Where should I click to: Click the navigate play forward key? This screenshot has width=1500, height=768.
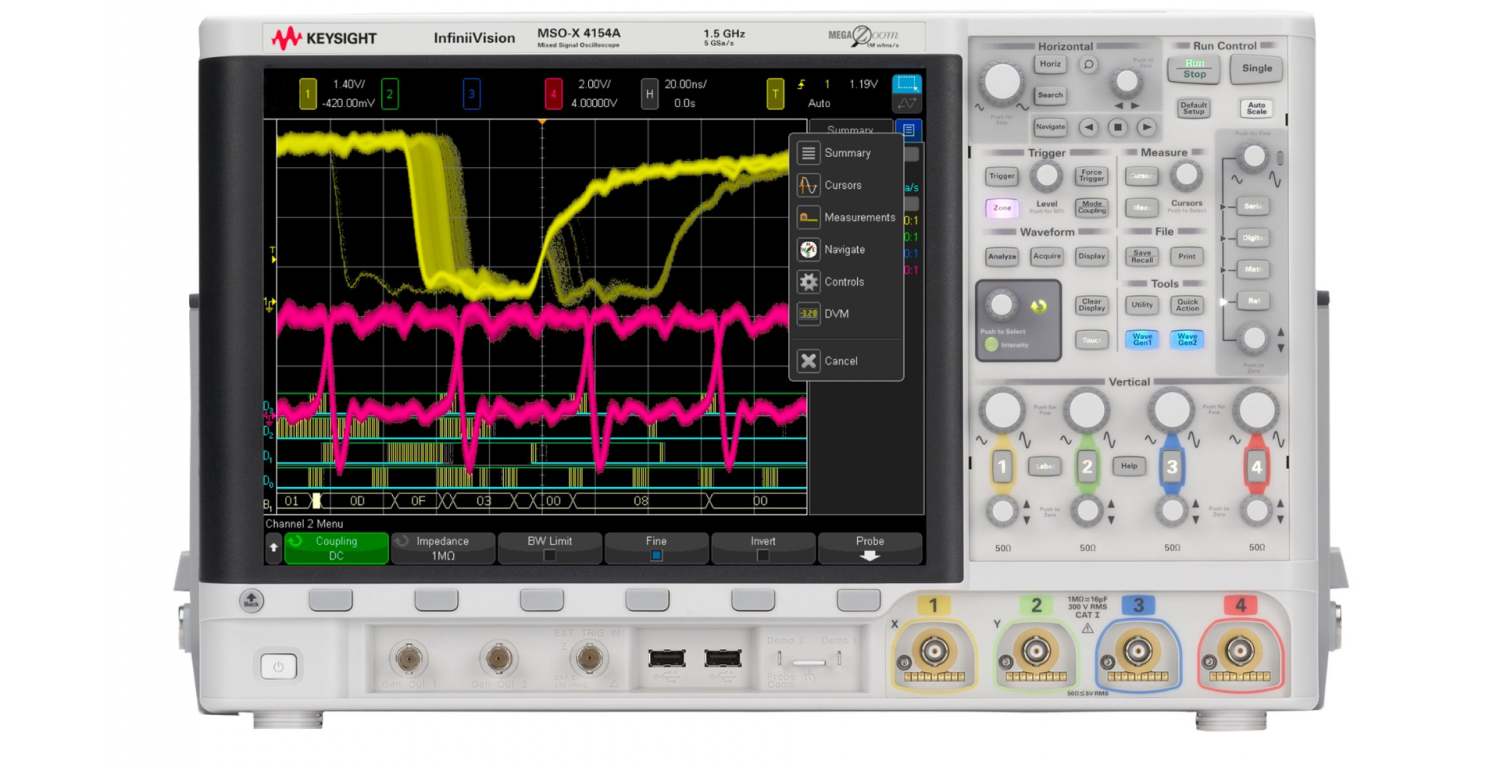point(1147,127)
